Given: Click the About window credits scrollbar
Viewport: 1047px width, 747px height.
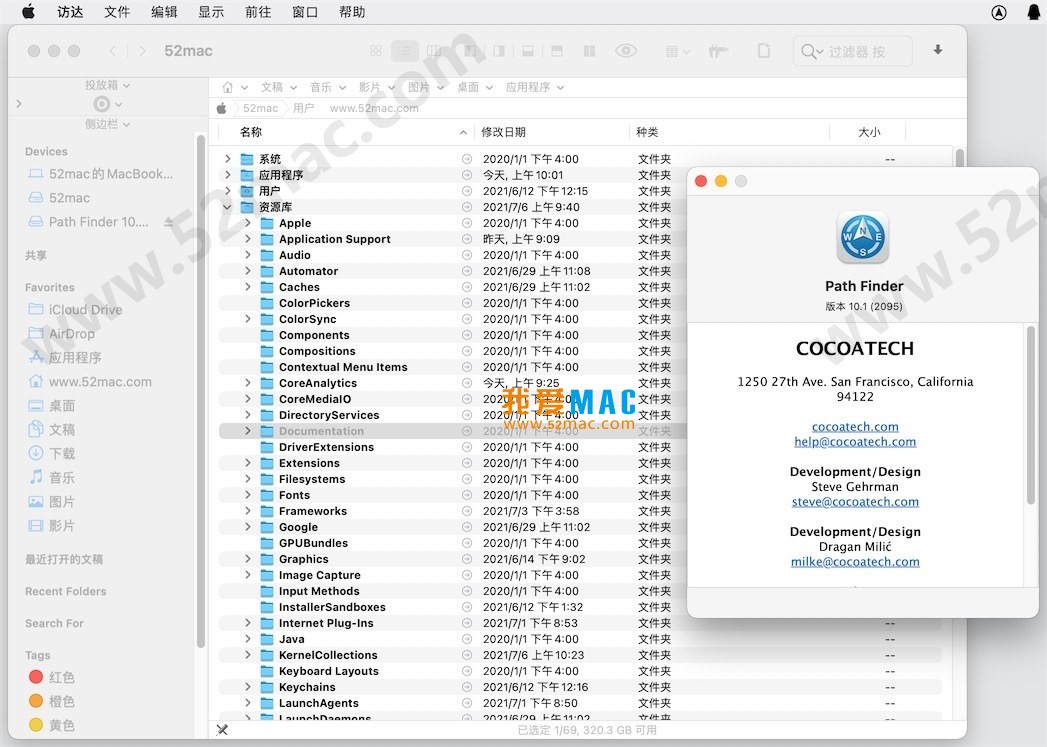Looking at the screenshot, I should (x=1030, y=417).
